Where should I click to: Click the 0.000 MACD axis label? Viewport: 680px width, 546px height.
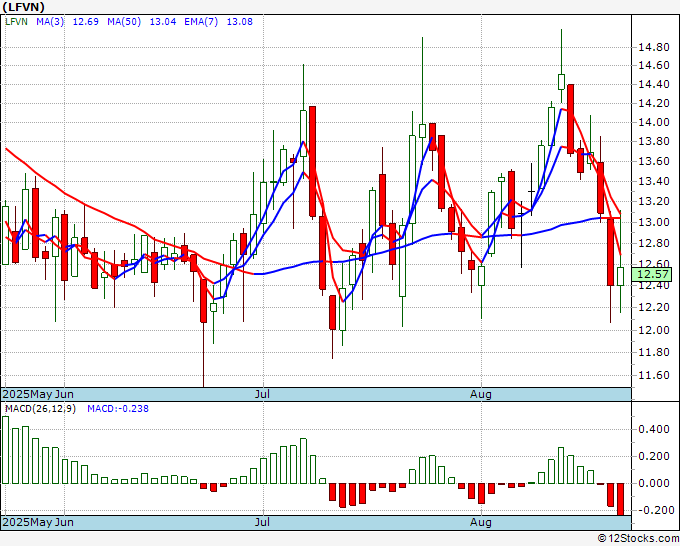coord(654,483)
